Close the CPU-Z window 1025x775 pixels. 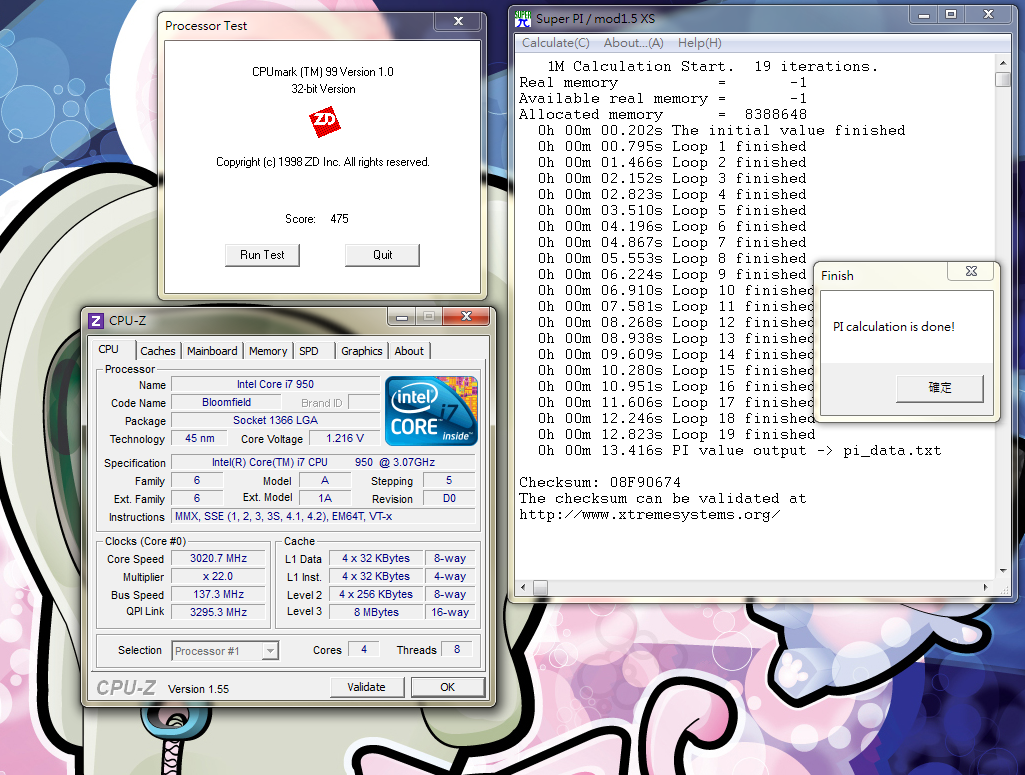click(466, 317)
